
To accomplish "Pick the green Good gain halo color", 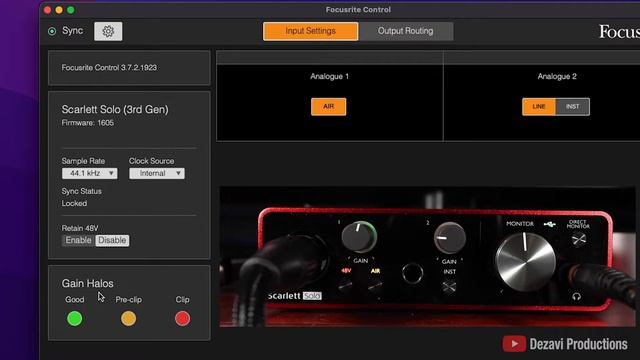I will tap(75, 318).
